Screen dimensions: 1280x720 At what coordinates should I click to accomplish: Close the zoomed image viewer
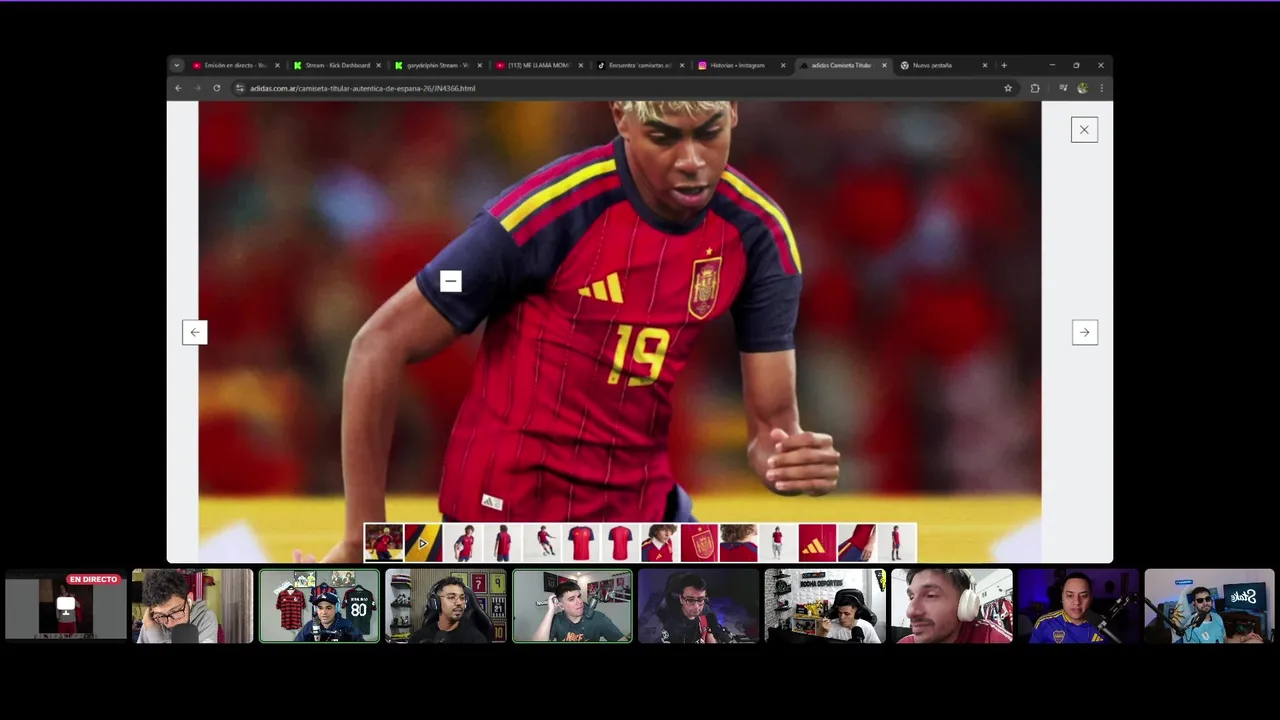pos(1084,130)
